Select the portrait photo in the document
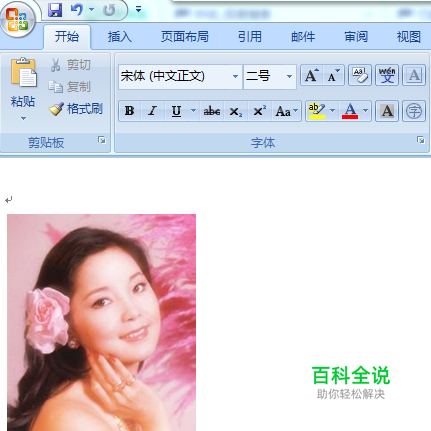Screen dimensions: 431x431 (x=101, y=322)
